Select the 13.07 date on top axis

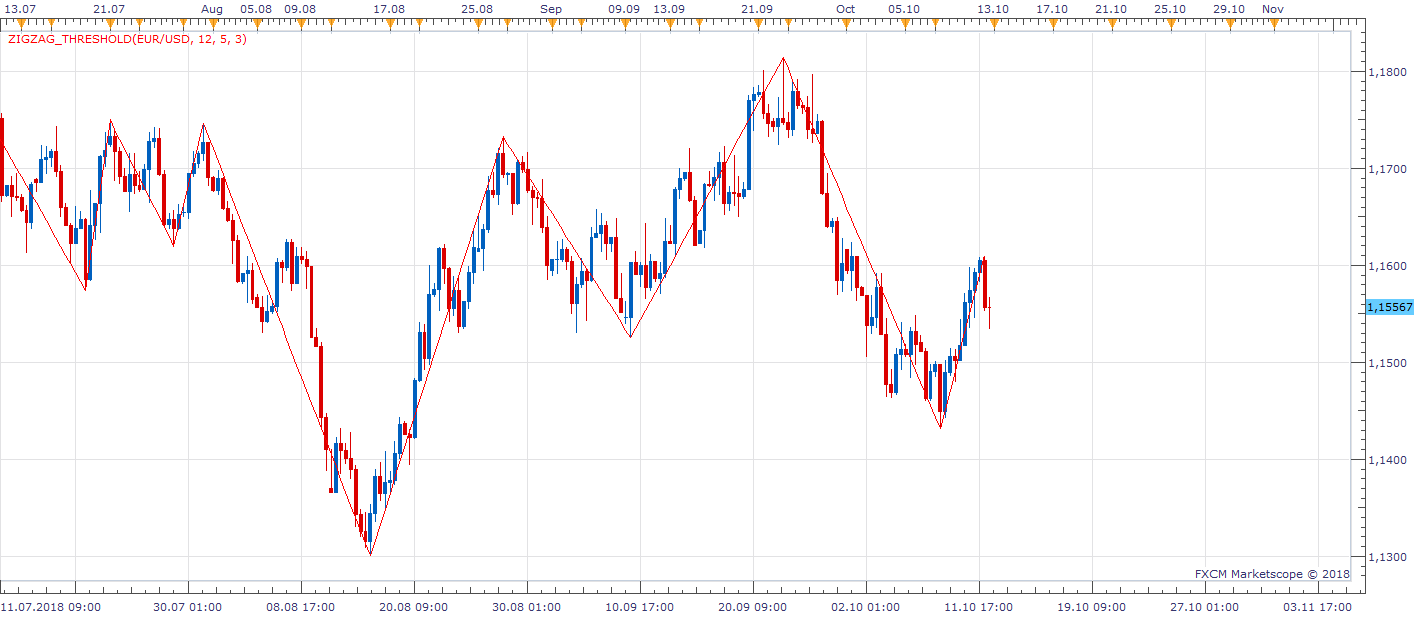coord(20,9)
